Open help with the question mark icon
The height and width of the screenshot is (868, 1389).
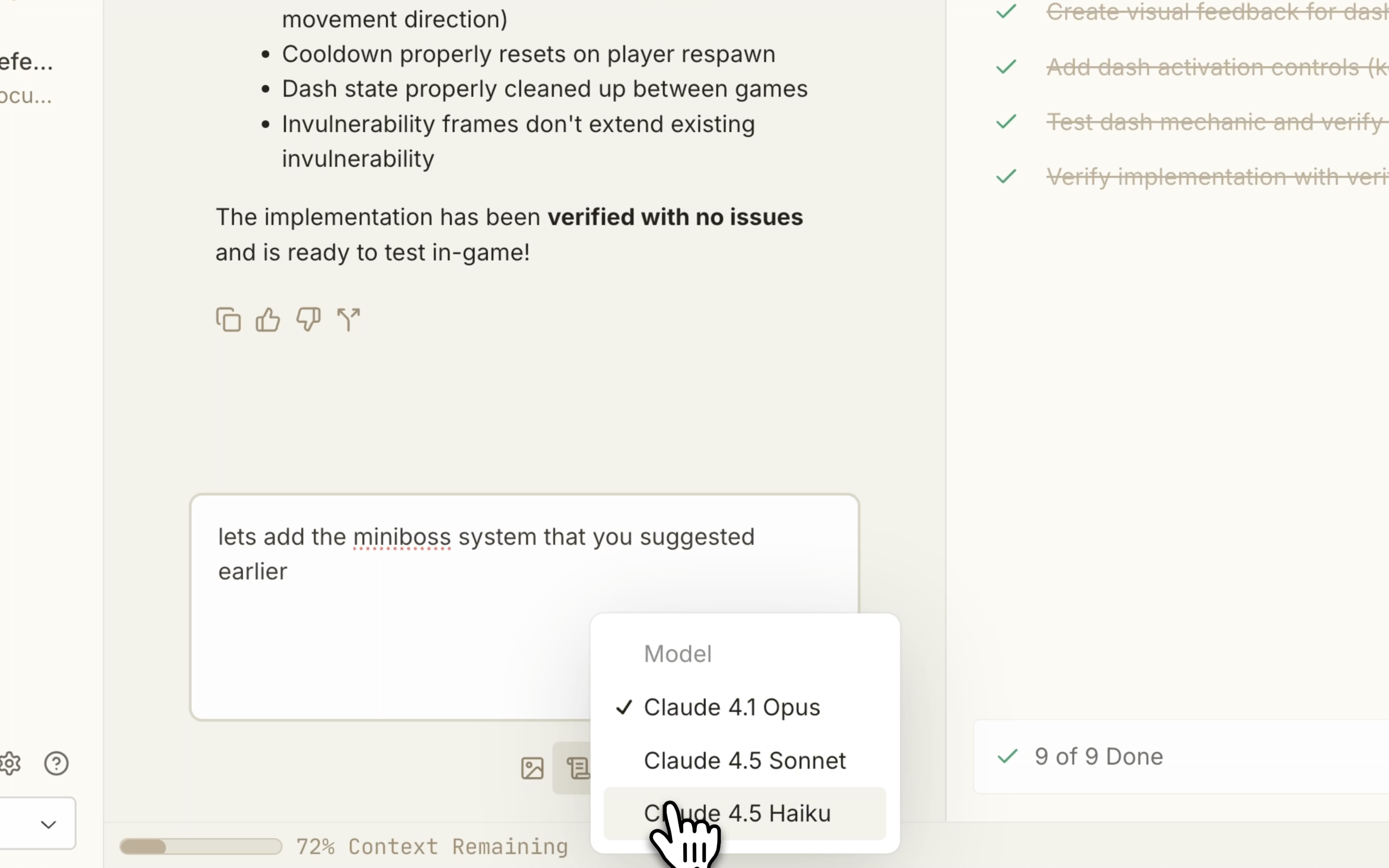coord(56,763)
